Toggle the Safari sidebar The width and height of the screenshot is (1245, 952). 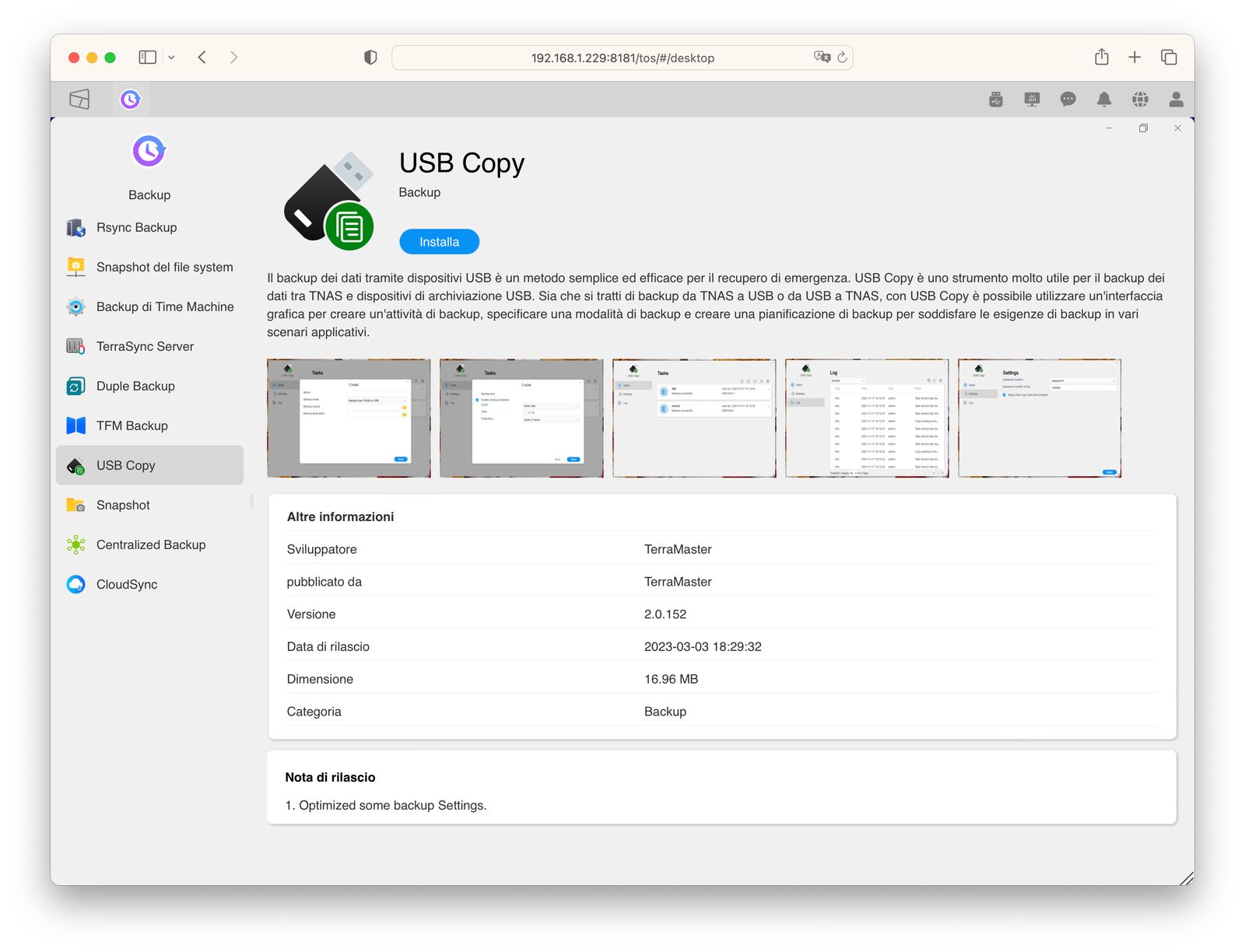click(x=147, y=58)
